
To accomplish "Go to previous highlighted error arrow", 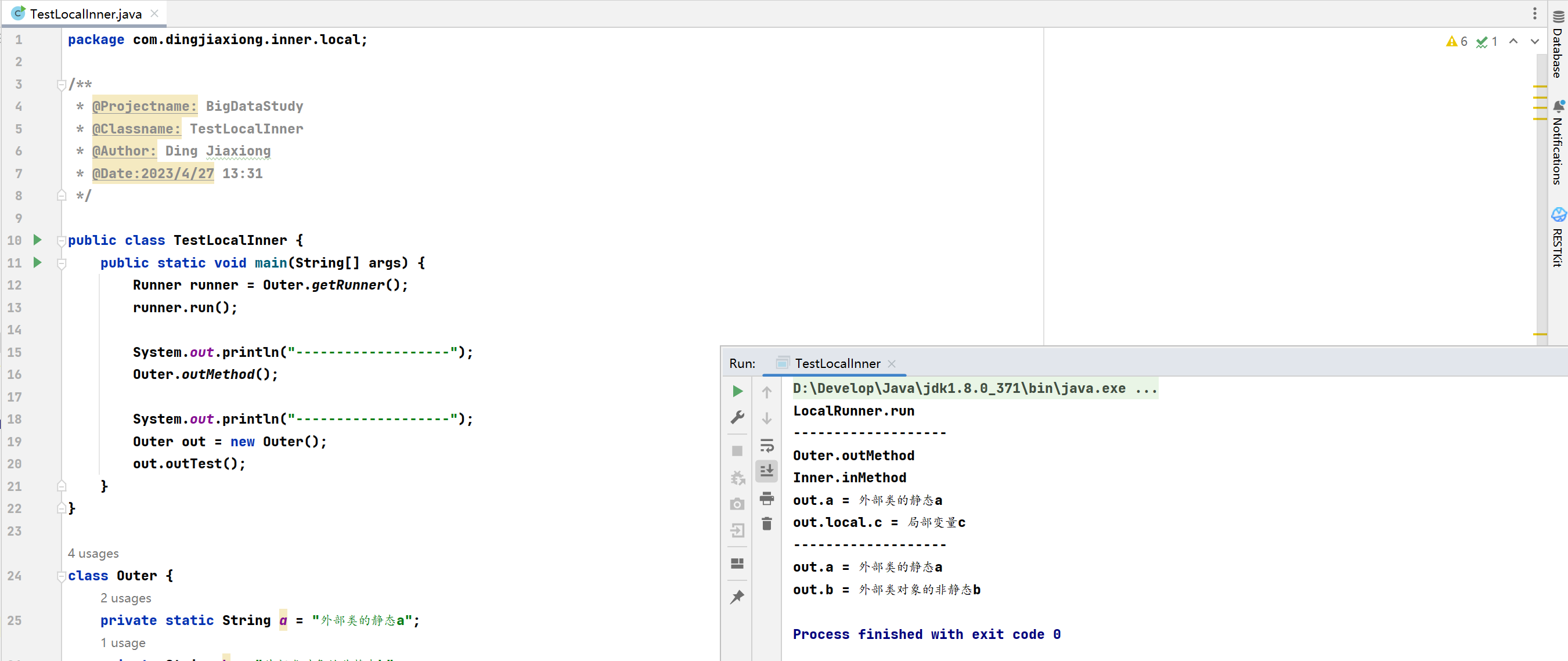I will click(x=1514, y=41).
